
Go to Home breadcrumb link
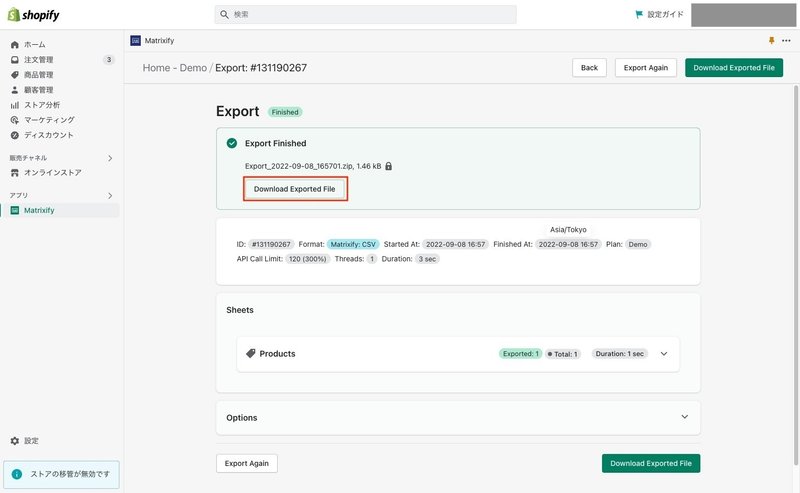pyautogui.click(x=156, y=68)
